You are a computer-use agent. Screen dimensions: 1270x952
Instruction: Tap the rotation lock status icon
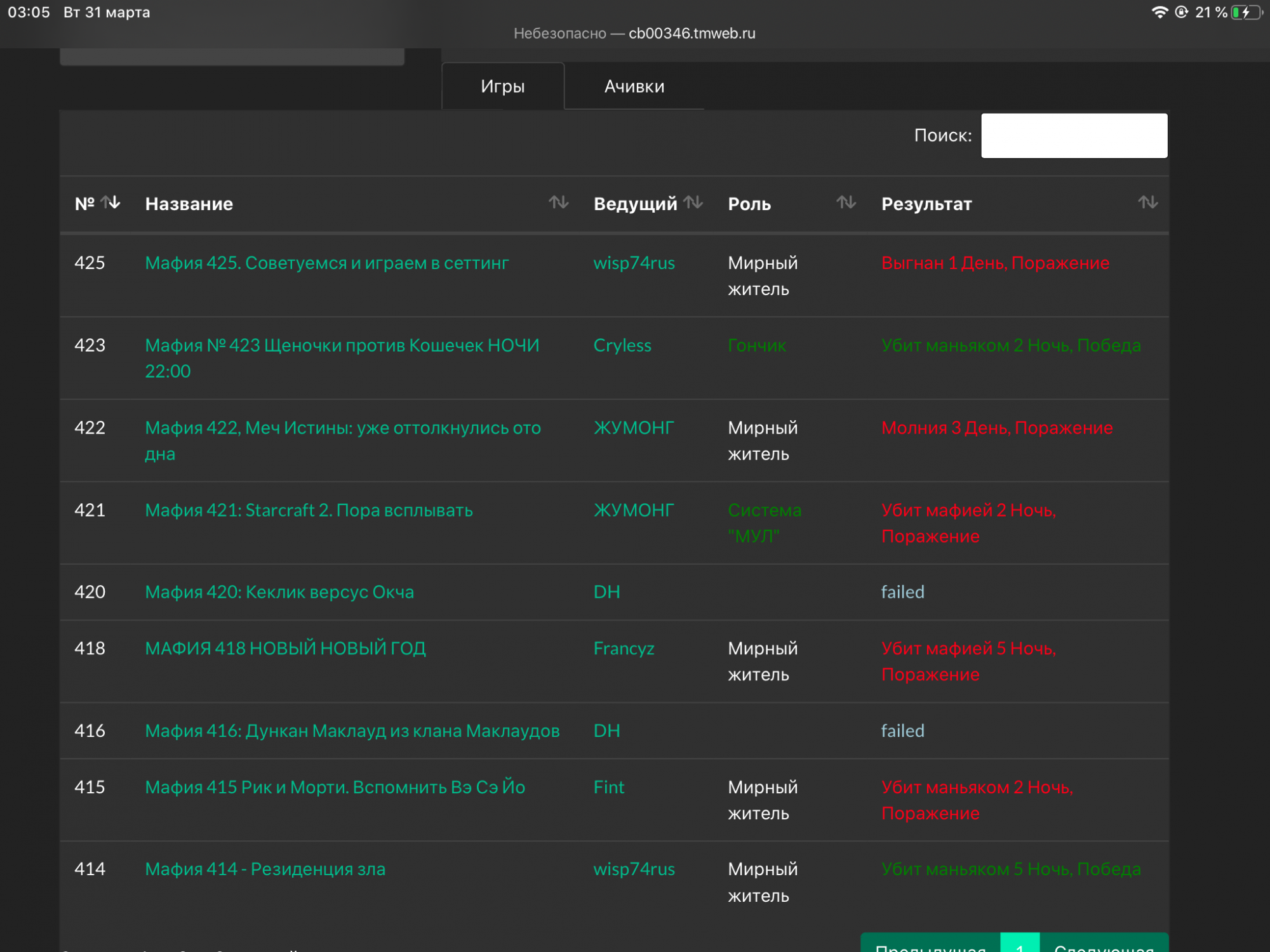tap(1181, 12)
